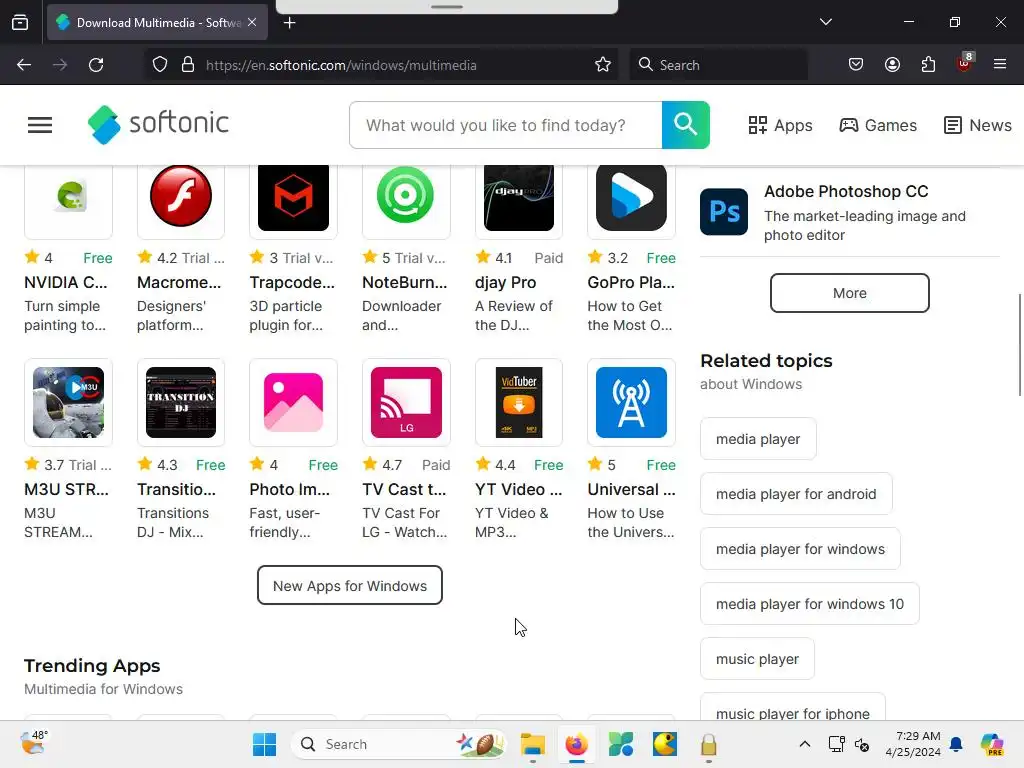1024x768 pixels.
Task: Open the TV Cast for LG icon
Action: point(406,402)
